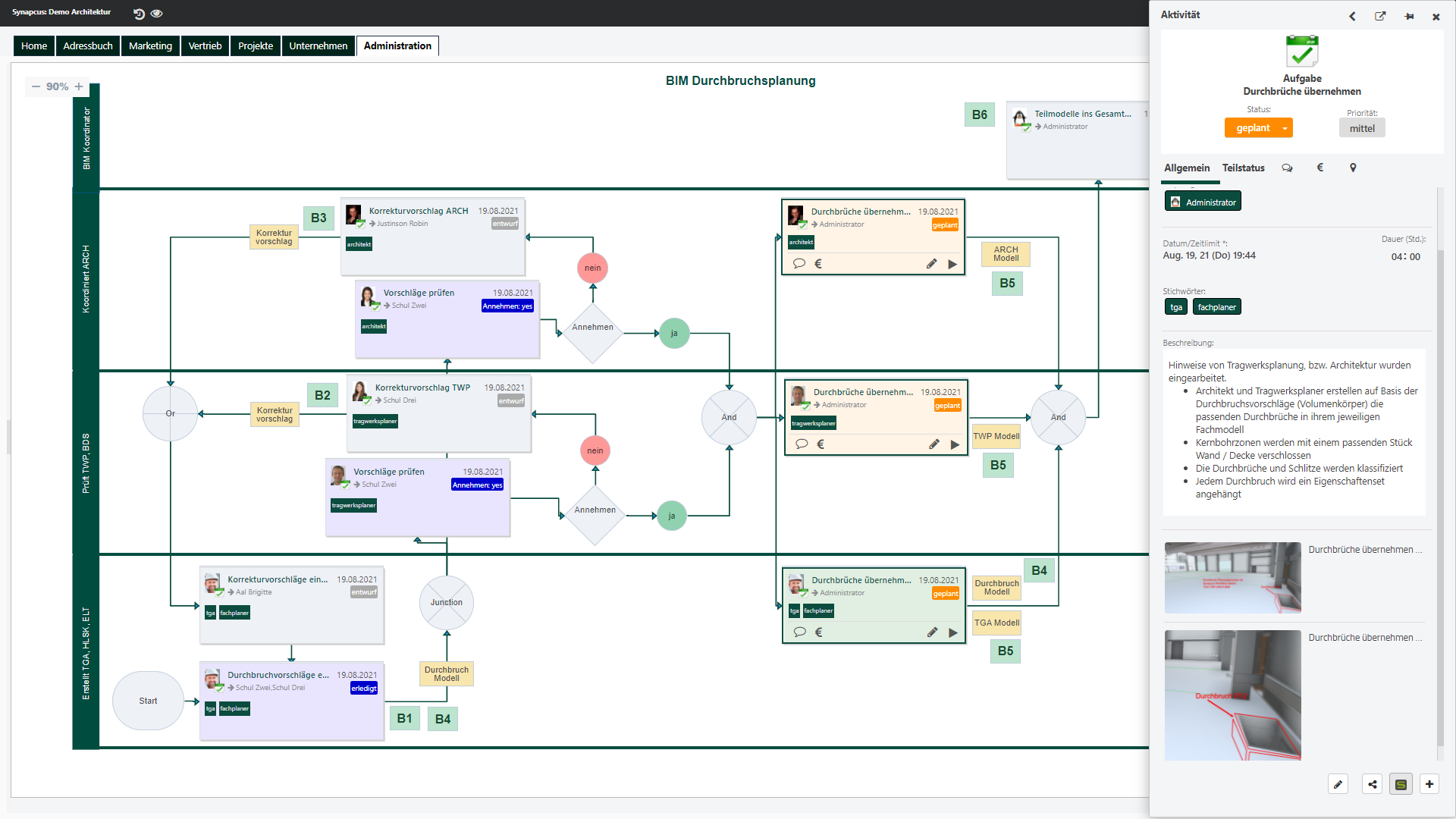
Task: Collapse panel with left chevron arrow
Action: (1352, 16)
